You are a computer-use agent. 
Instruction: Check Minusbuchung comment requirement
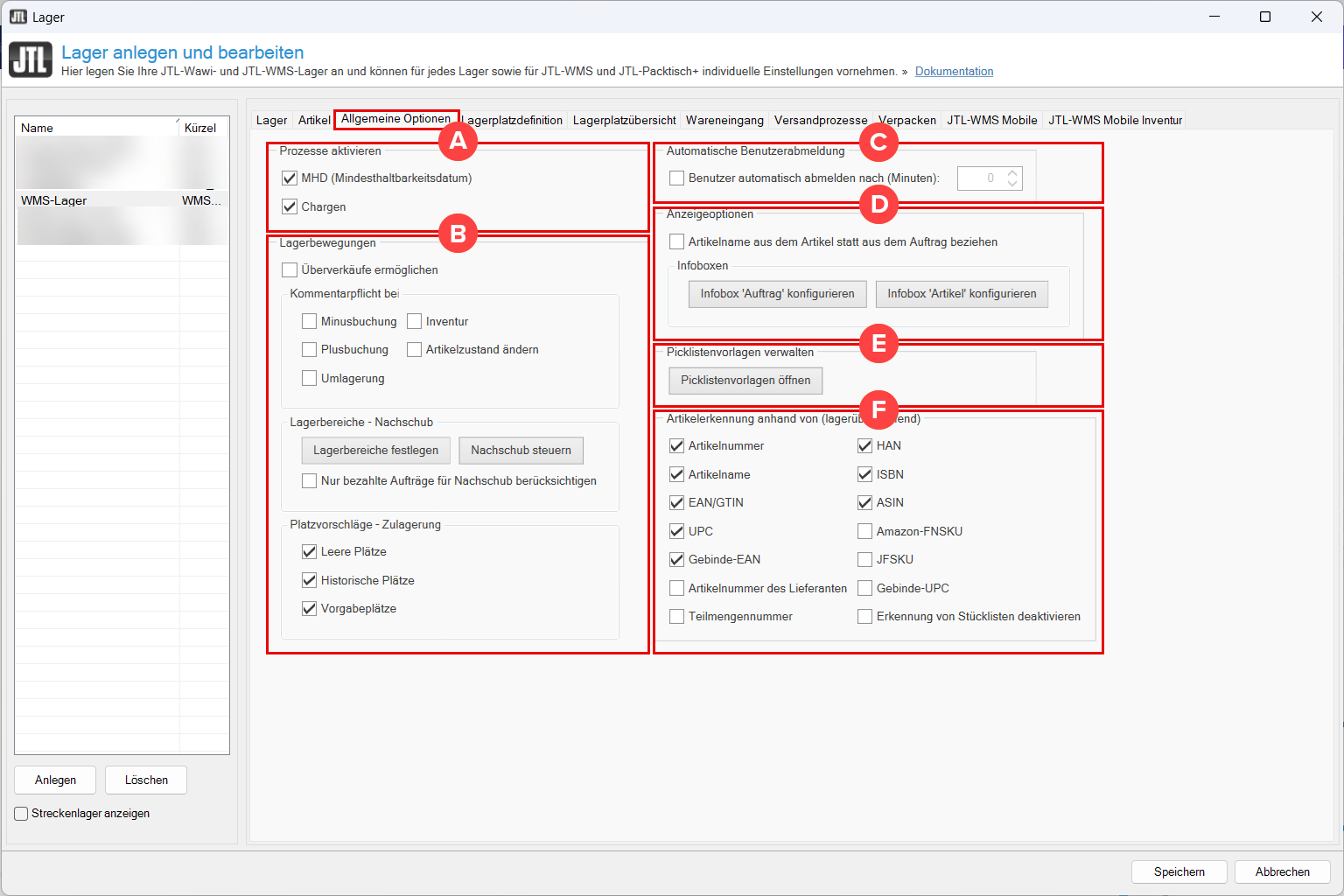point(309,322)
